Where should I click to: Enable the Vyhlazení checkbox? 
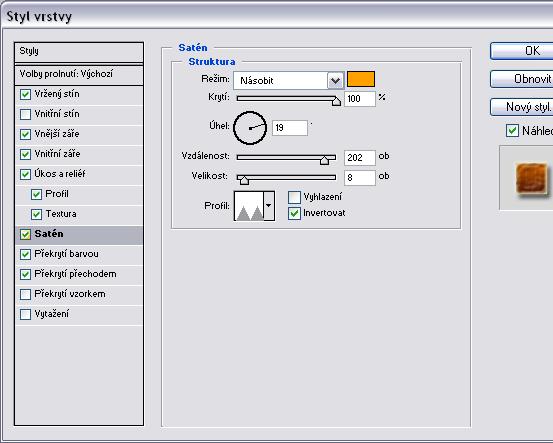point(294,197)
